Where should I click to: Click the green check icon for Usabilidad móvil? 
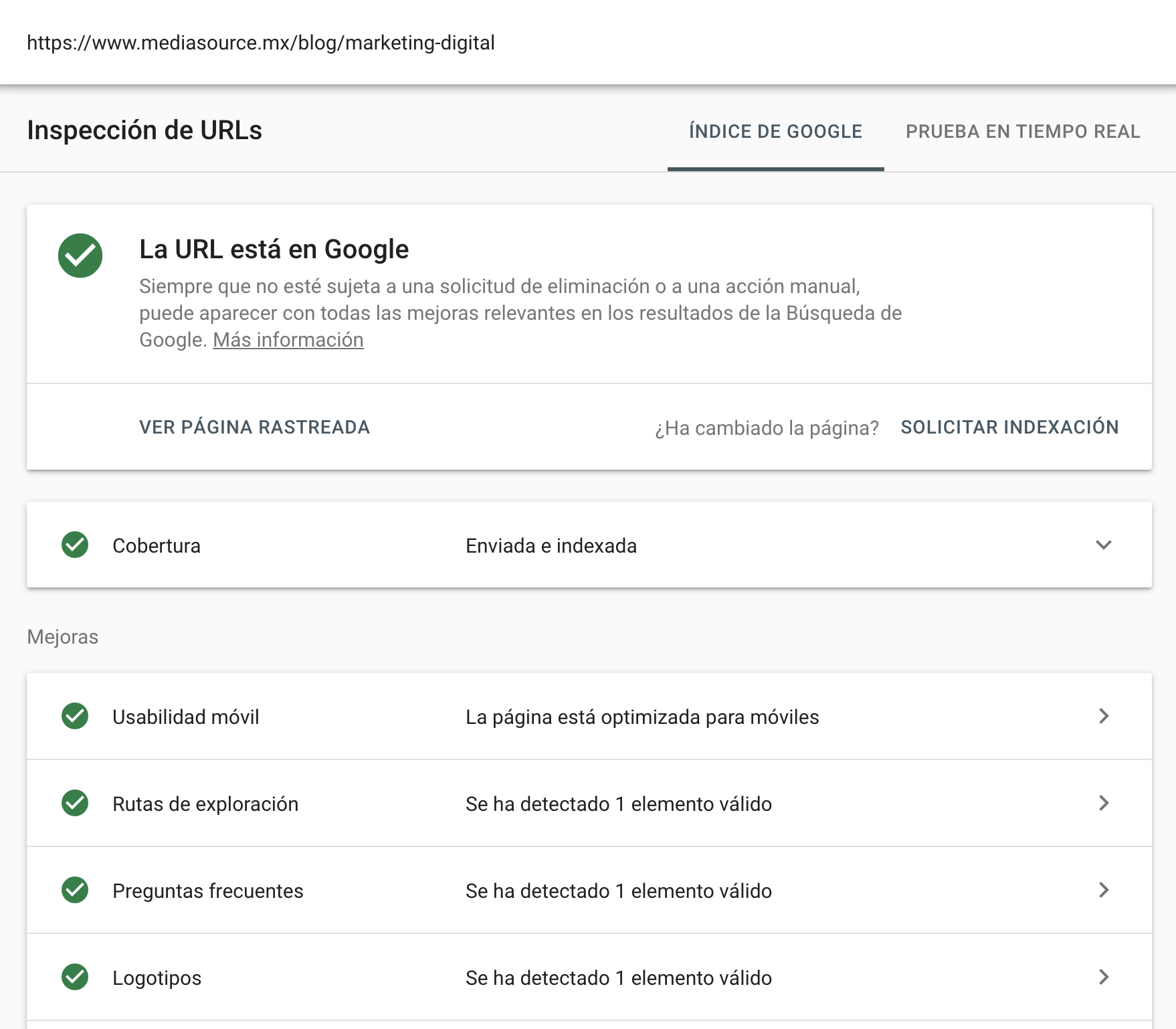coord(75,717)
